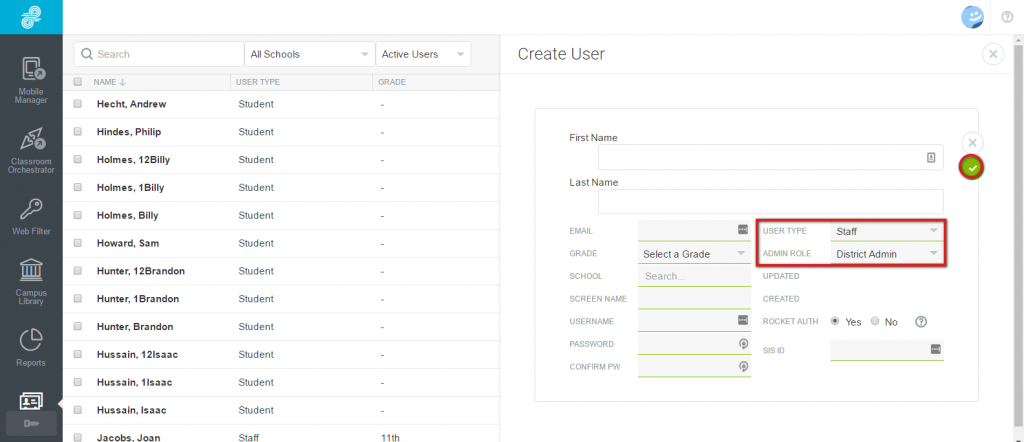Click the USER TYPE column header
Viewport: 1024px width, 442px height.
(257, 82)
